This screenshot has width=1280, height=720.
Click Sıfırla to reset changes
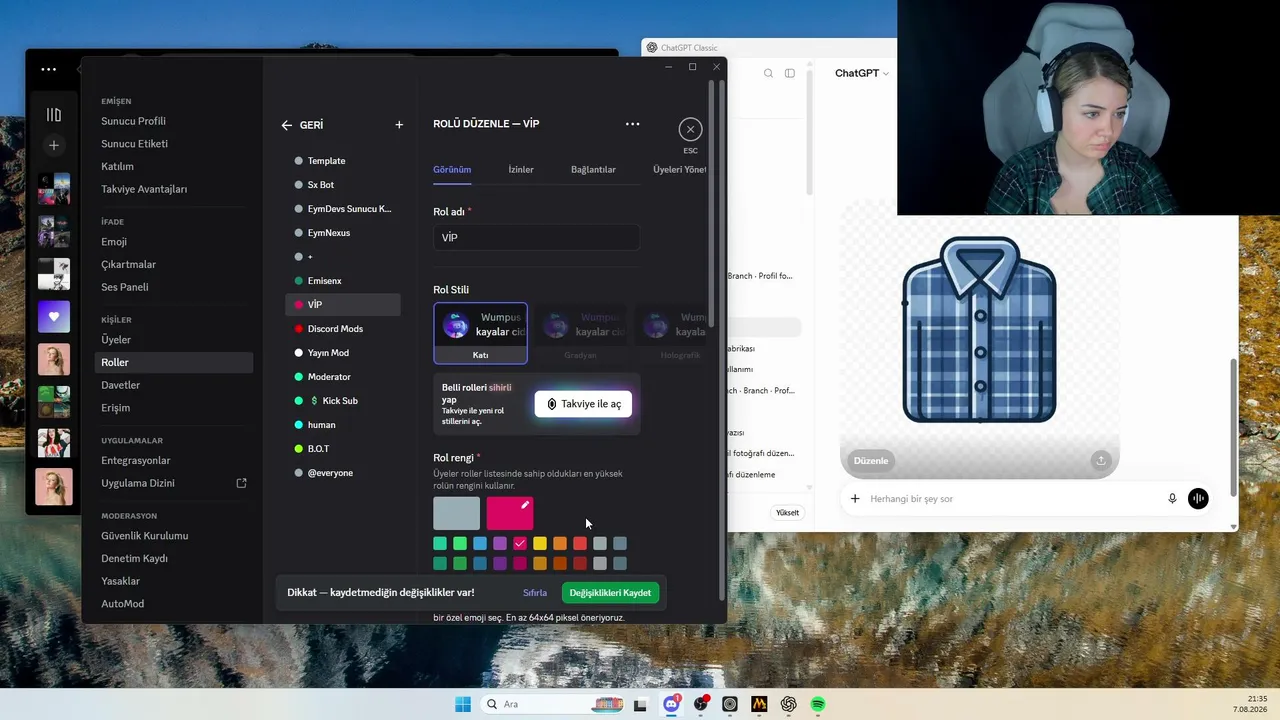[535, 593]
